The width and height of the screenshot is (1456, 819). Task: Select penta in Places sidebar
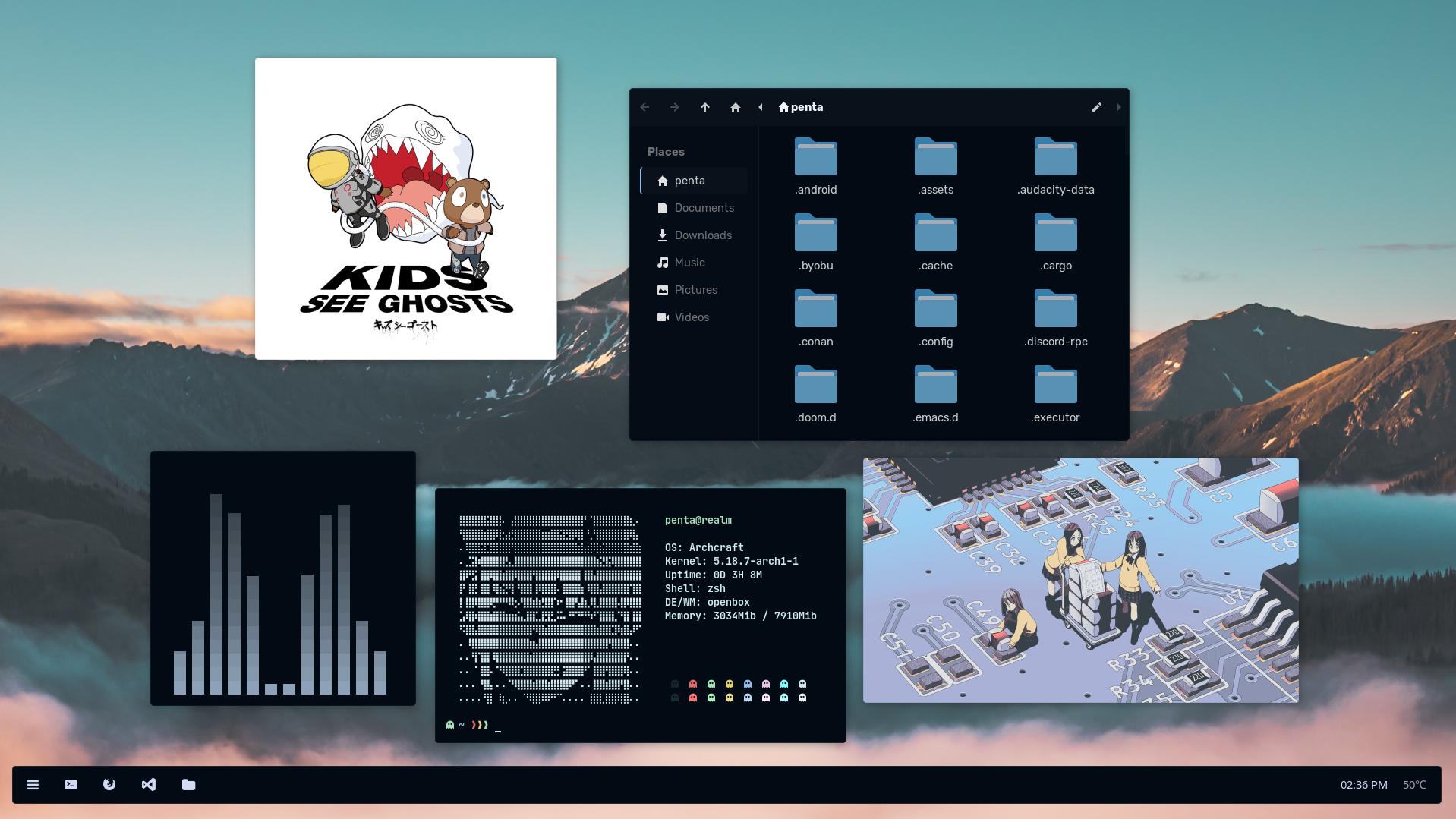694,181
